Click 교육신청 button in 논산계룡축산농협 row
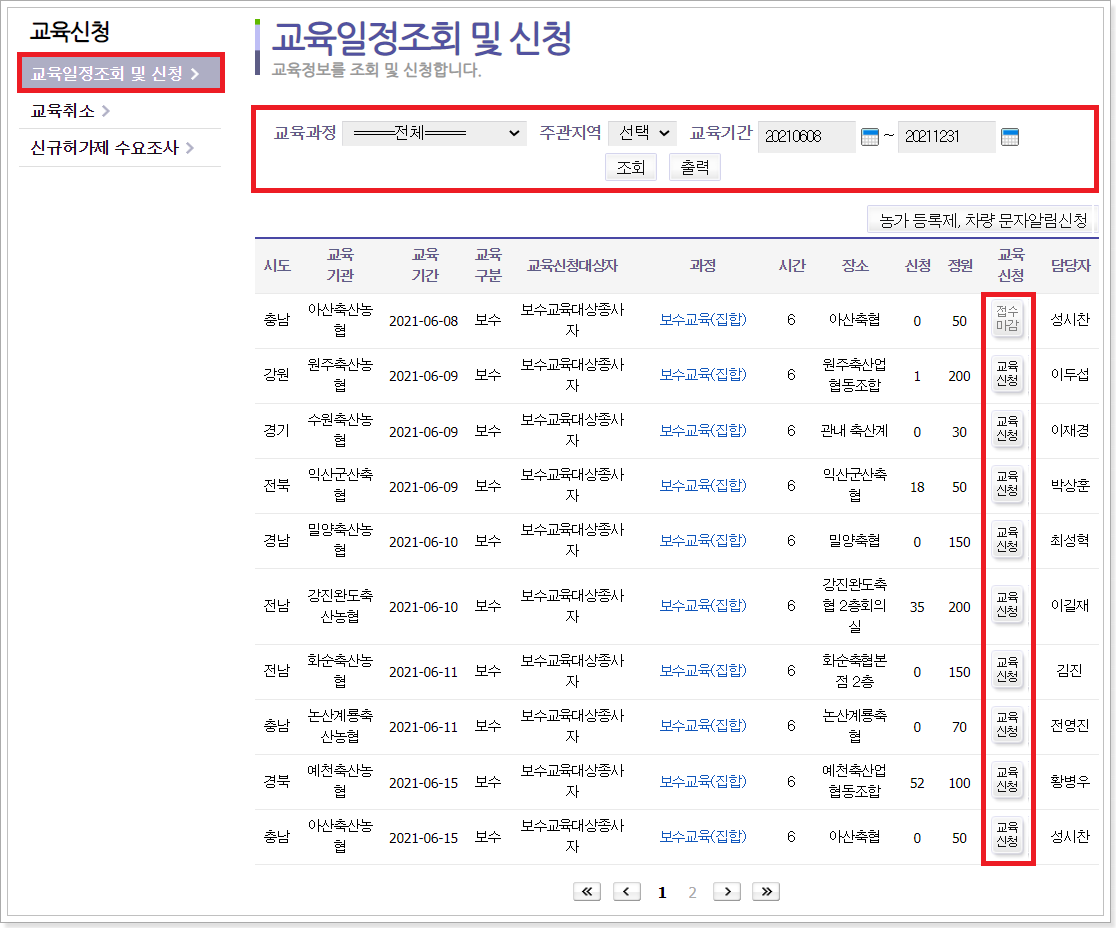The width and height of the screenshot is (1116, 928). coord(1007,724)
